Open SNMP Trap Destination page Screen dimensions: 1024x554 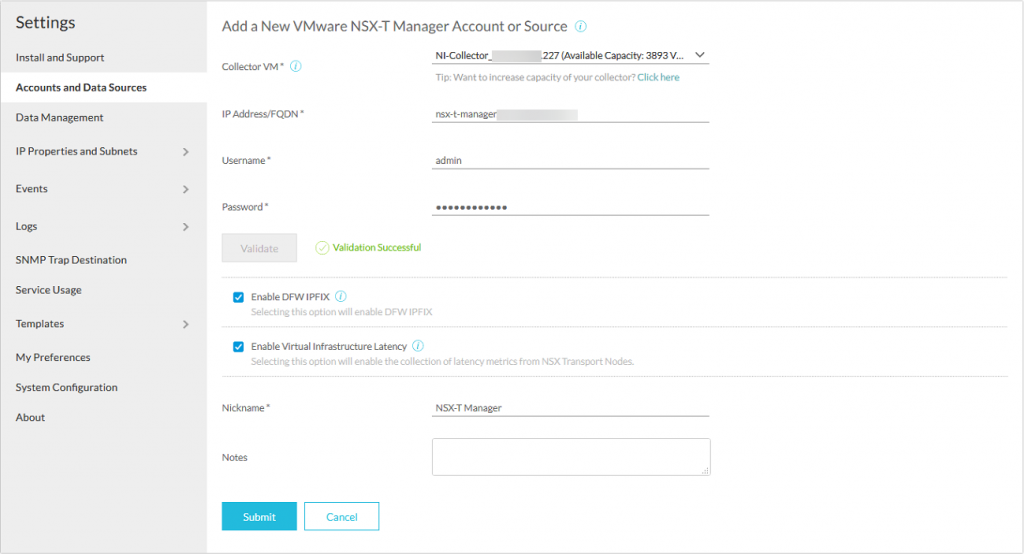click(x=71, y=260)
